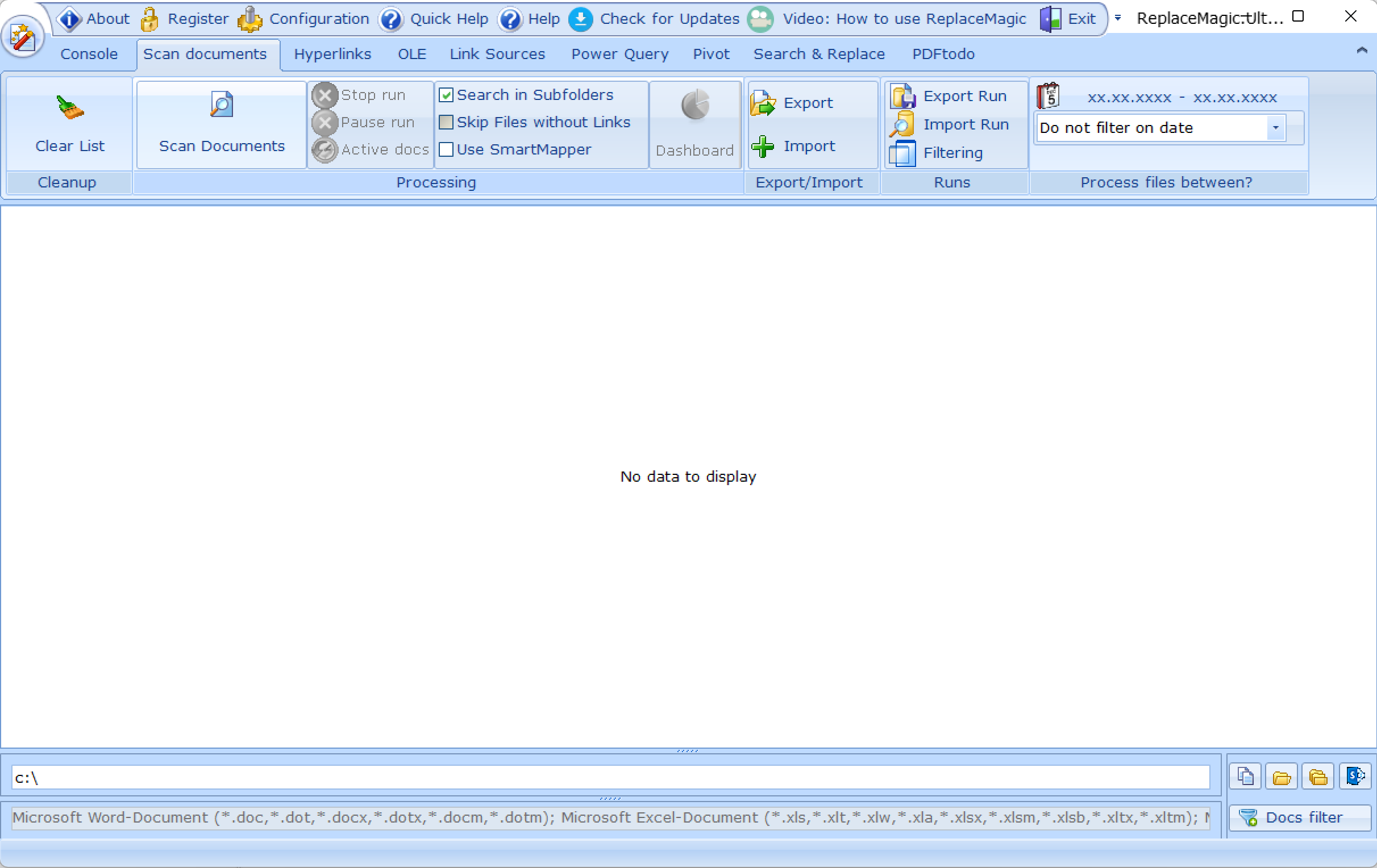Open Quick Help
The height and width of the screenshot is (868, 1377).
point(435,19)
